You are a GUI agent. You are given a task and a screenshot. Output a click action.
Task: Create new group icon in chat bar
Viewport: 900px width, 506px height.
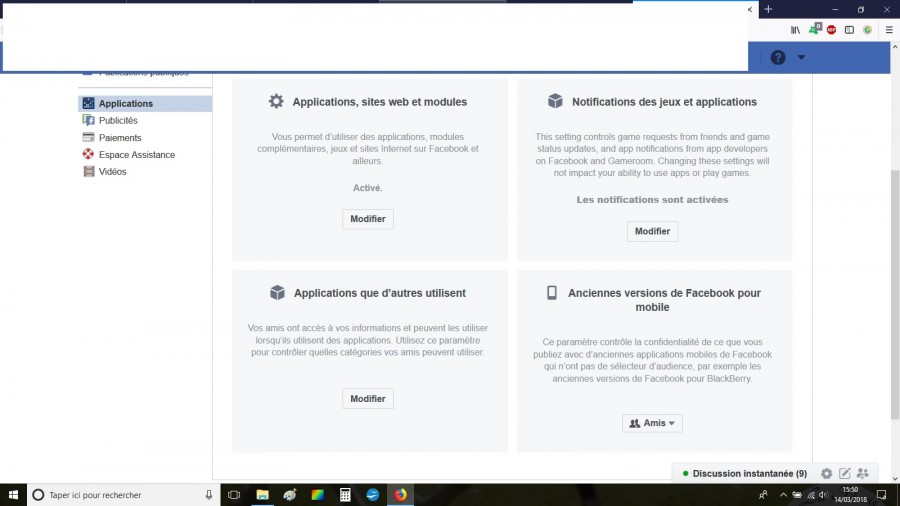(x=862, y=473)
